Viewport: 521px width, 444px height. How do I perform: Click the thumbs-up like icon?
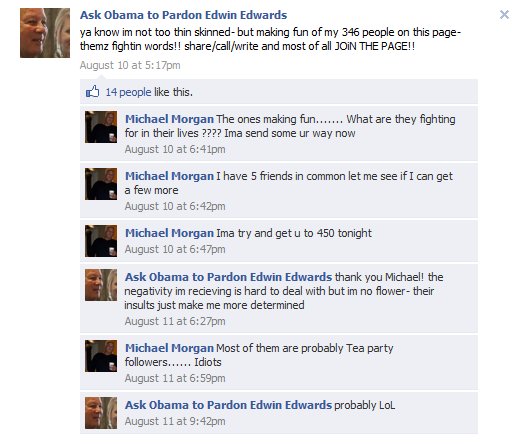(92, 91)
